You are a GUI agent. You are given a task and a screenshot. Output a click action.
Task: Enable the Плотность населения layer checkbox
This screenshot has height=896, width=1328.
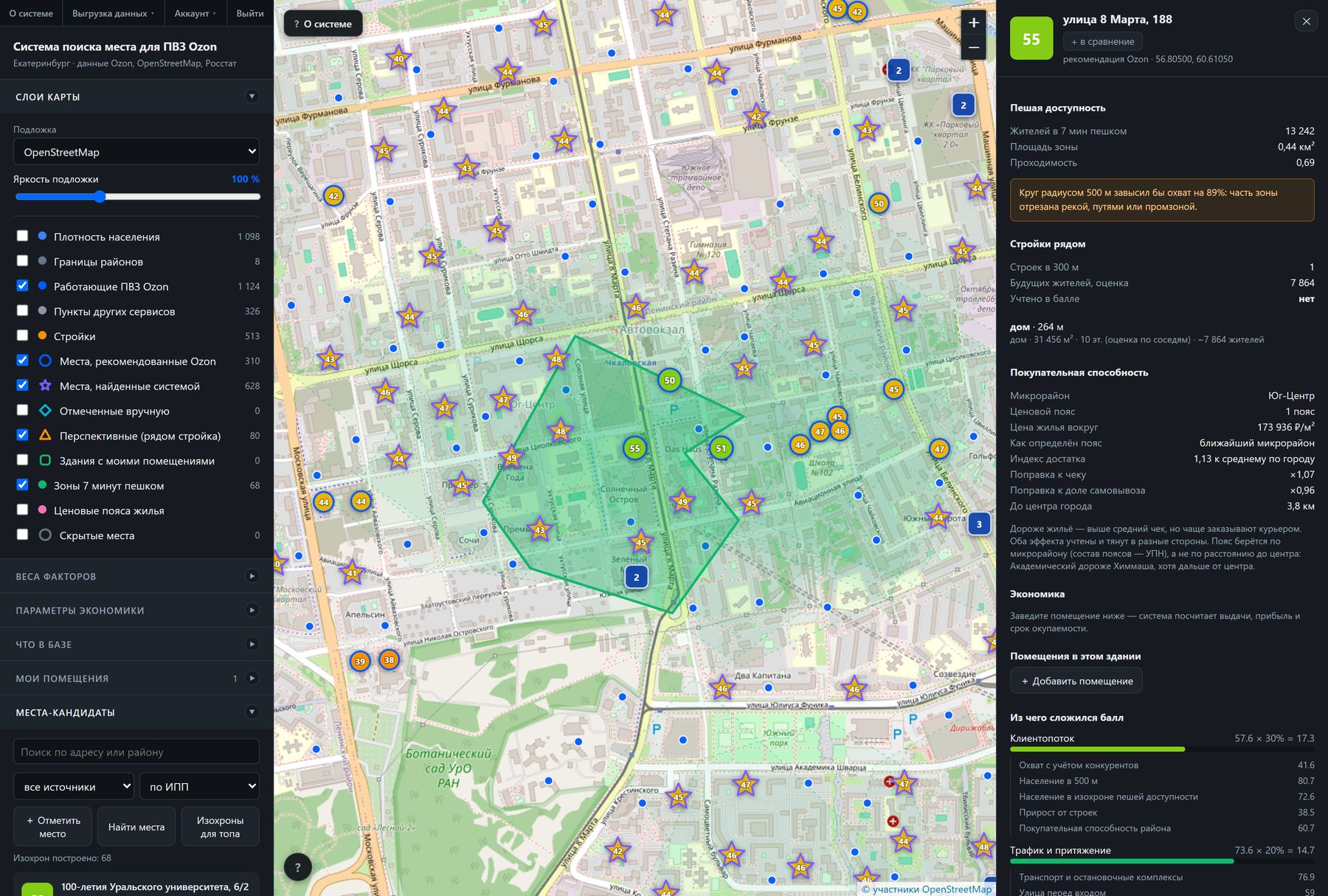coord(22,236)
